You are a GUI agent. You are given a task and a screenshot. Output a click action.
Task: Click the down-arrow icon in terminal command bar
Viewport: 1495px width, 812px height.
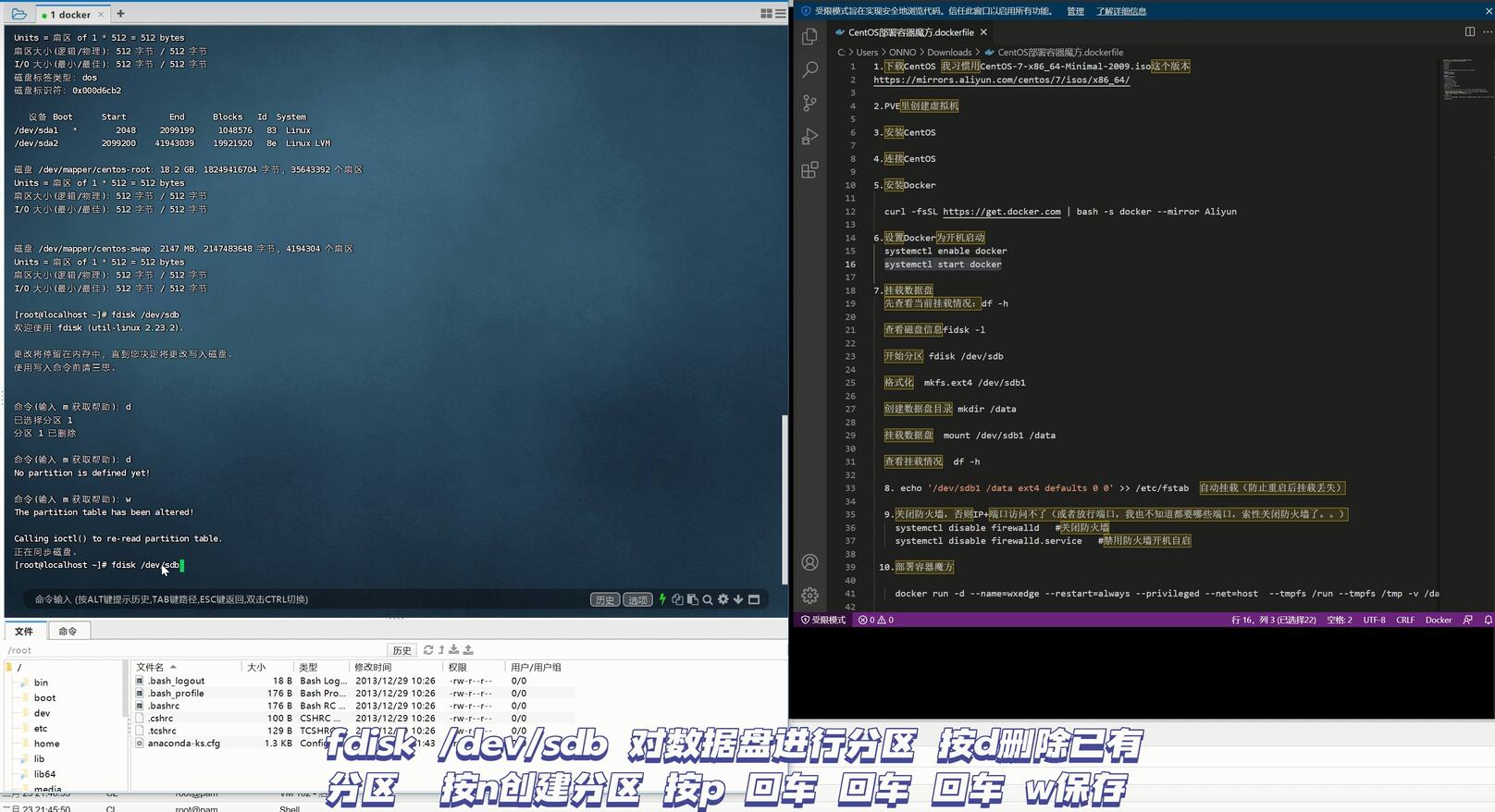coord(738,599)
